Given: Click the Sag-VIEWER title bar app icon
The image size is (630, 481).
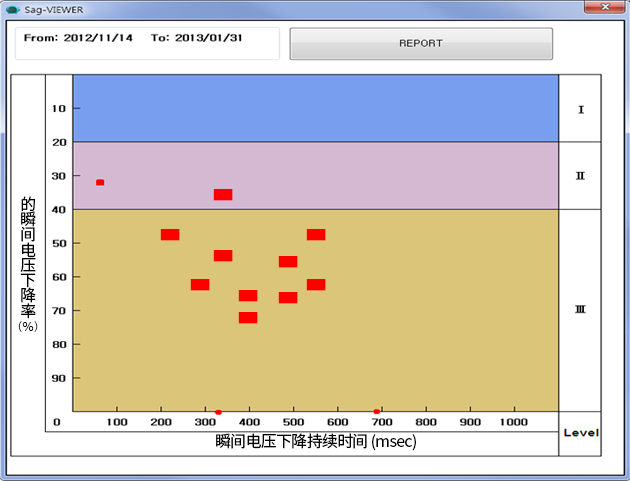Looking at the screenshot, I should tap(11, 7).
